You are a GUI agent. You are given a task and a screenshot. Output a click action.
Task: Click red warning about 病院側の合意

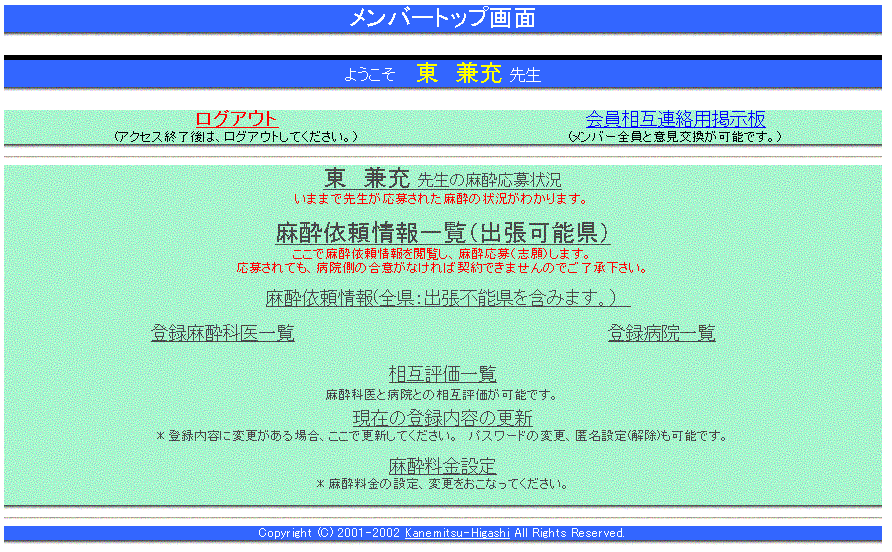pos(442,268)
